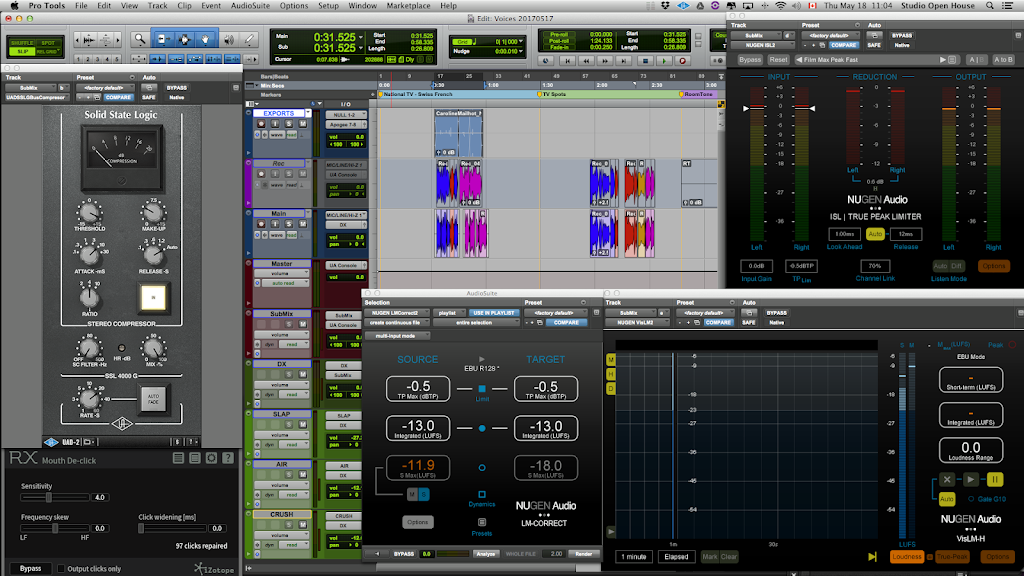The image size is (1024, 576).
Task: Click the SSL Auto Fade button
Action: (153, 398)
